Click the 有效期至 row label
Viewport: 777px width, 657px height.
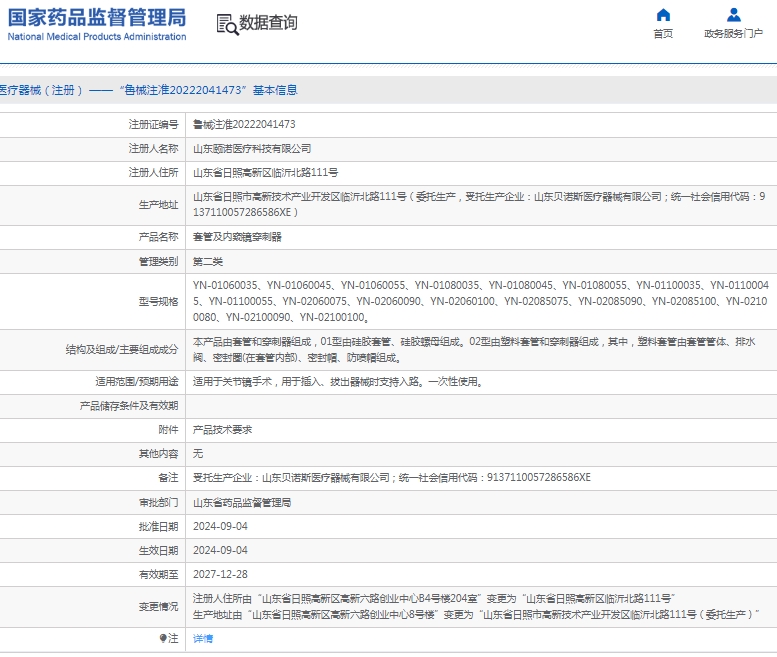point(158,574)
